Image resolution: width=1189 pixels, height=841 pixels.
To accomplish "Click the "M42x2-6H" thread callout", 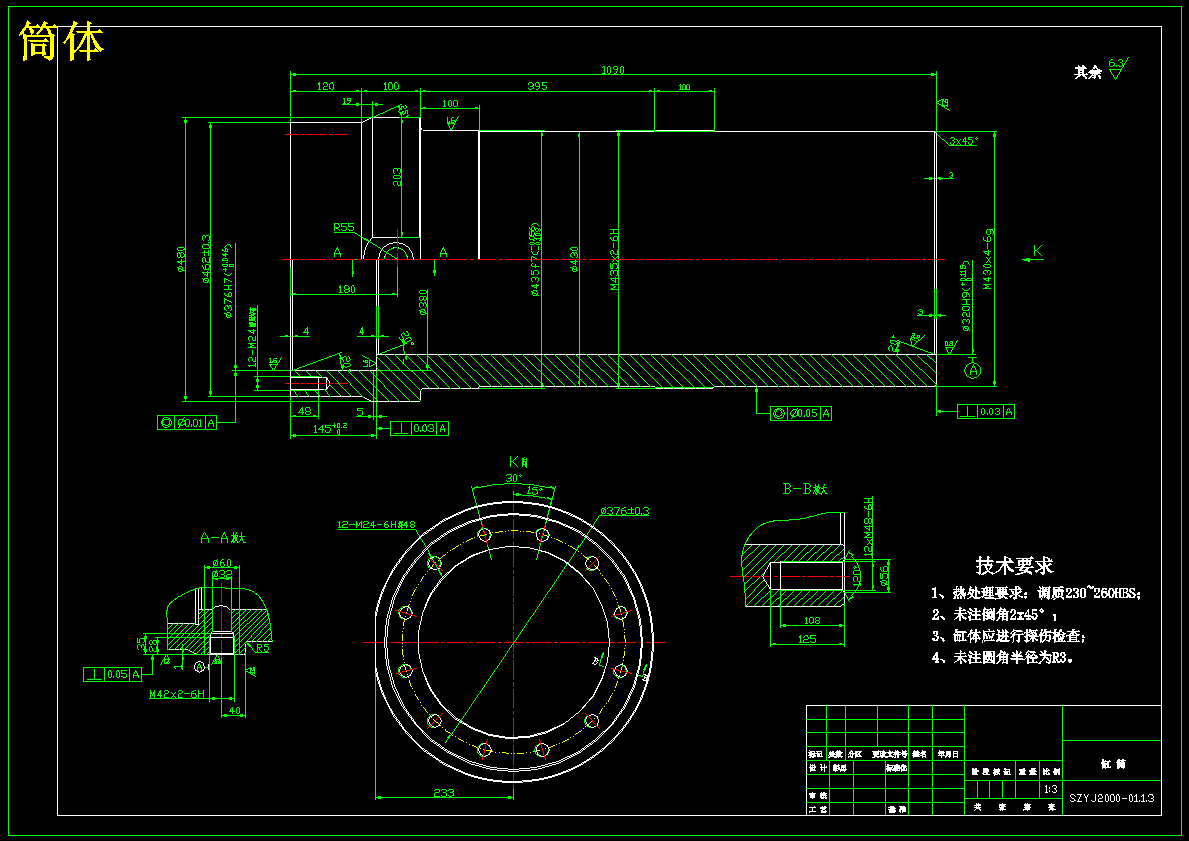I will [177, 694].
